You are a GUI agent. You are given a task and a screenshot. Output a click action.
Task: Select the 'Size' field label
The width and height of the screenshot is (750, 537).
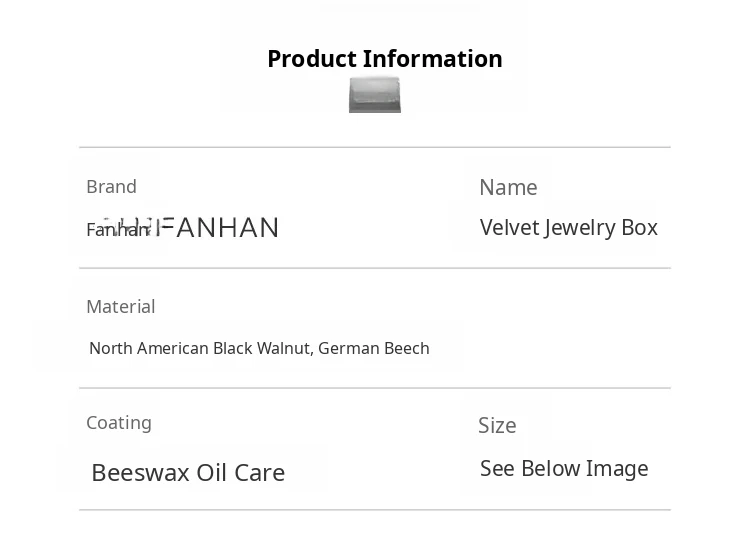[497, 426]
